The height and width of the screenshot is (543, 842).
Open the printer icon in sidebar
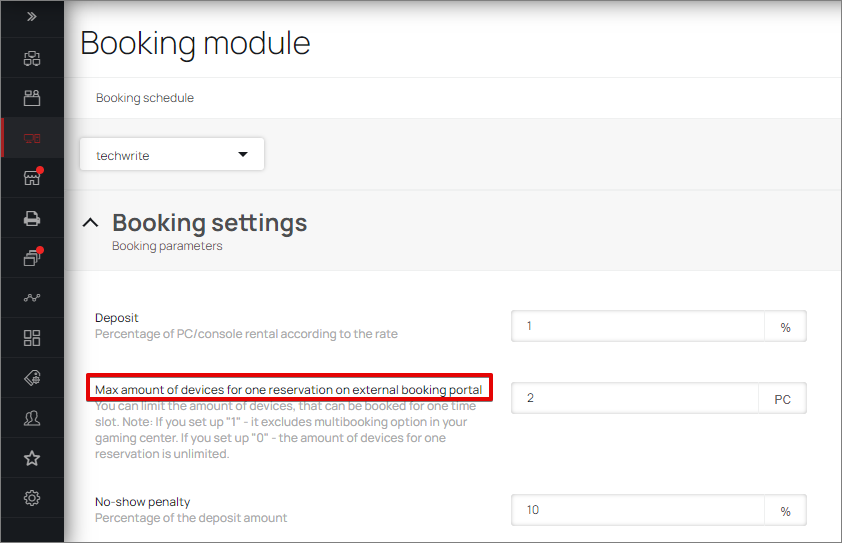32,218
